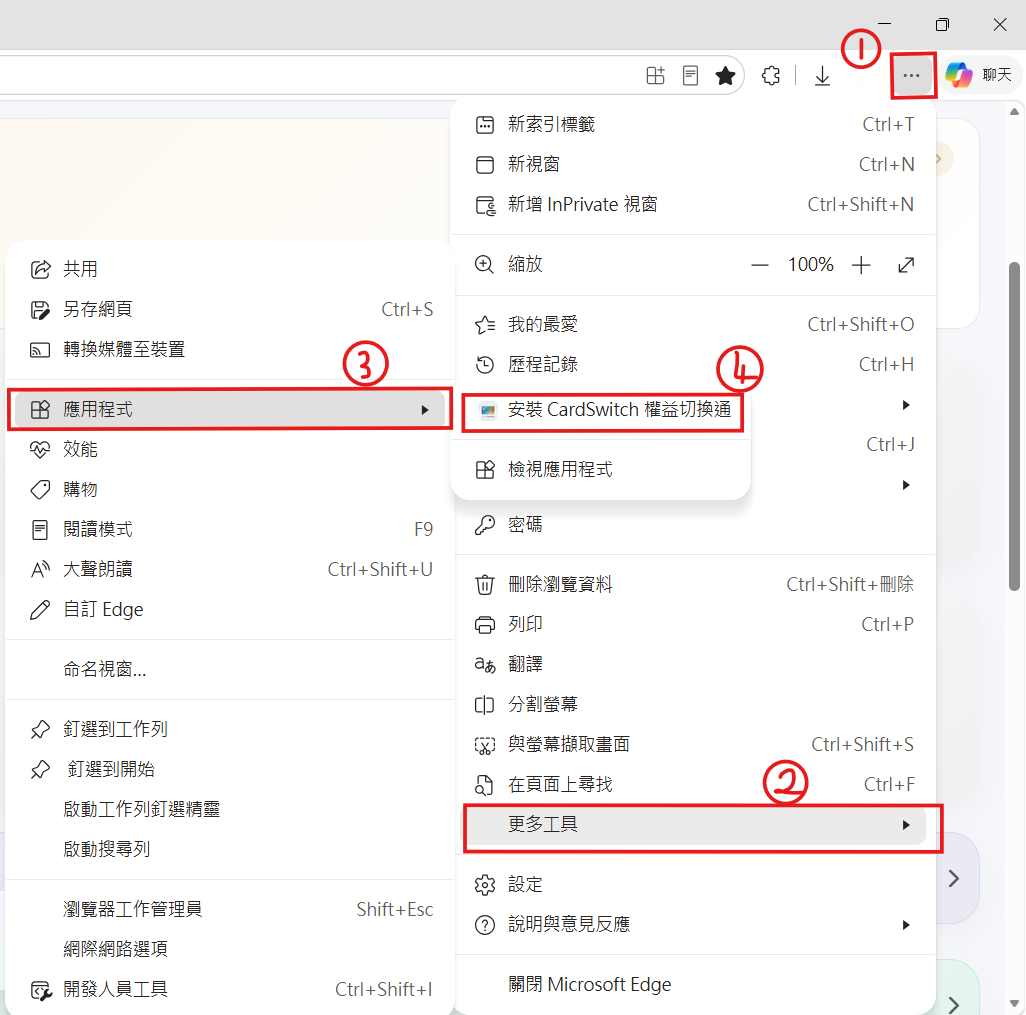Open History from the menu
Screen dimensions: 1026x1015
click(x=694, y=365)
